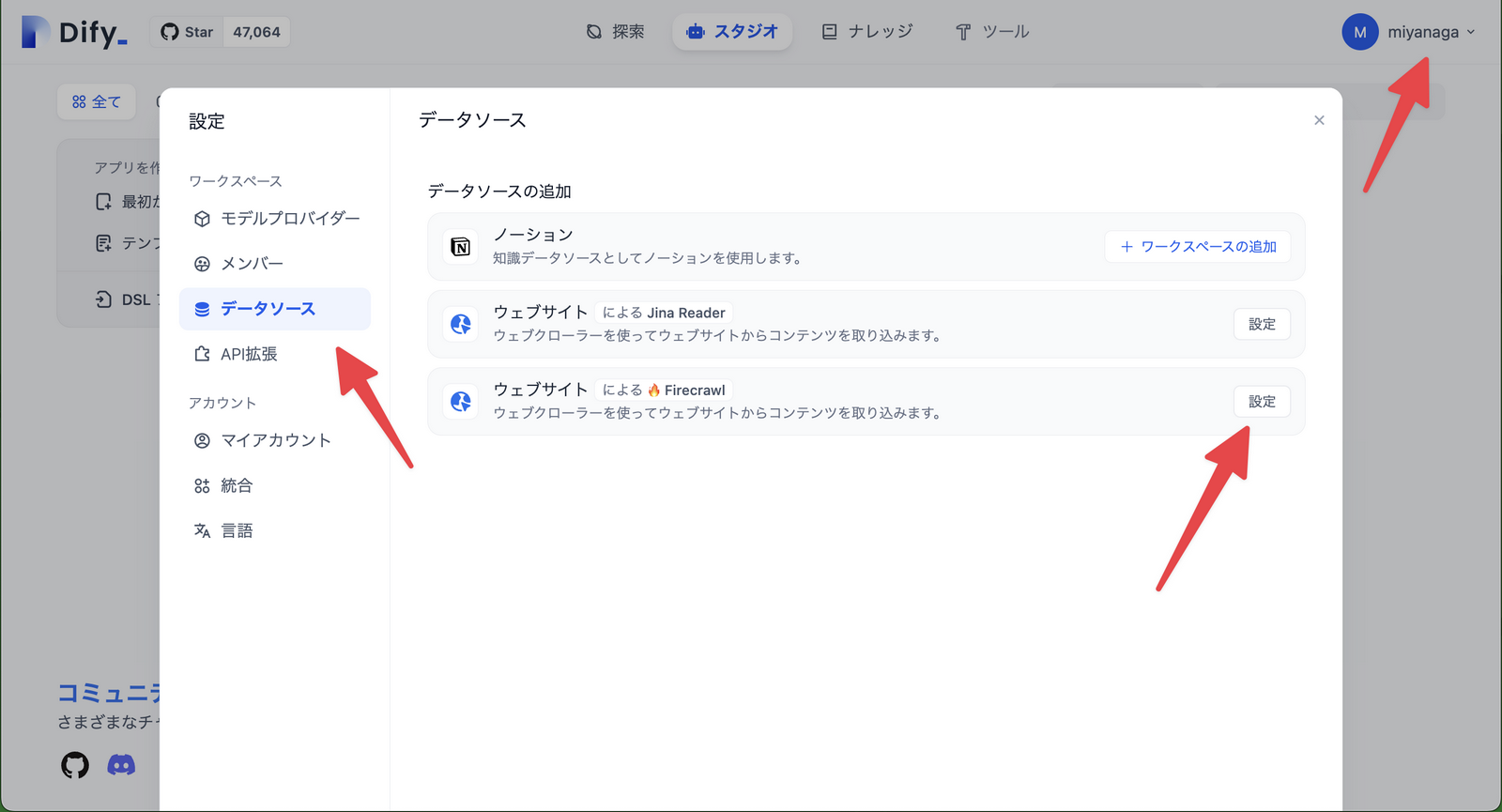Click 設定 for Firecrawl website
1502x812 pixels.
pyautogui.click(x=1262, y=402)
